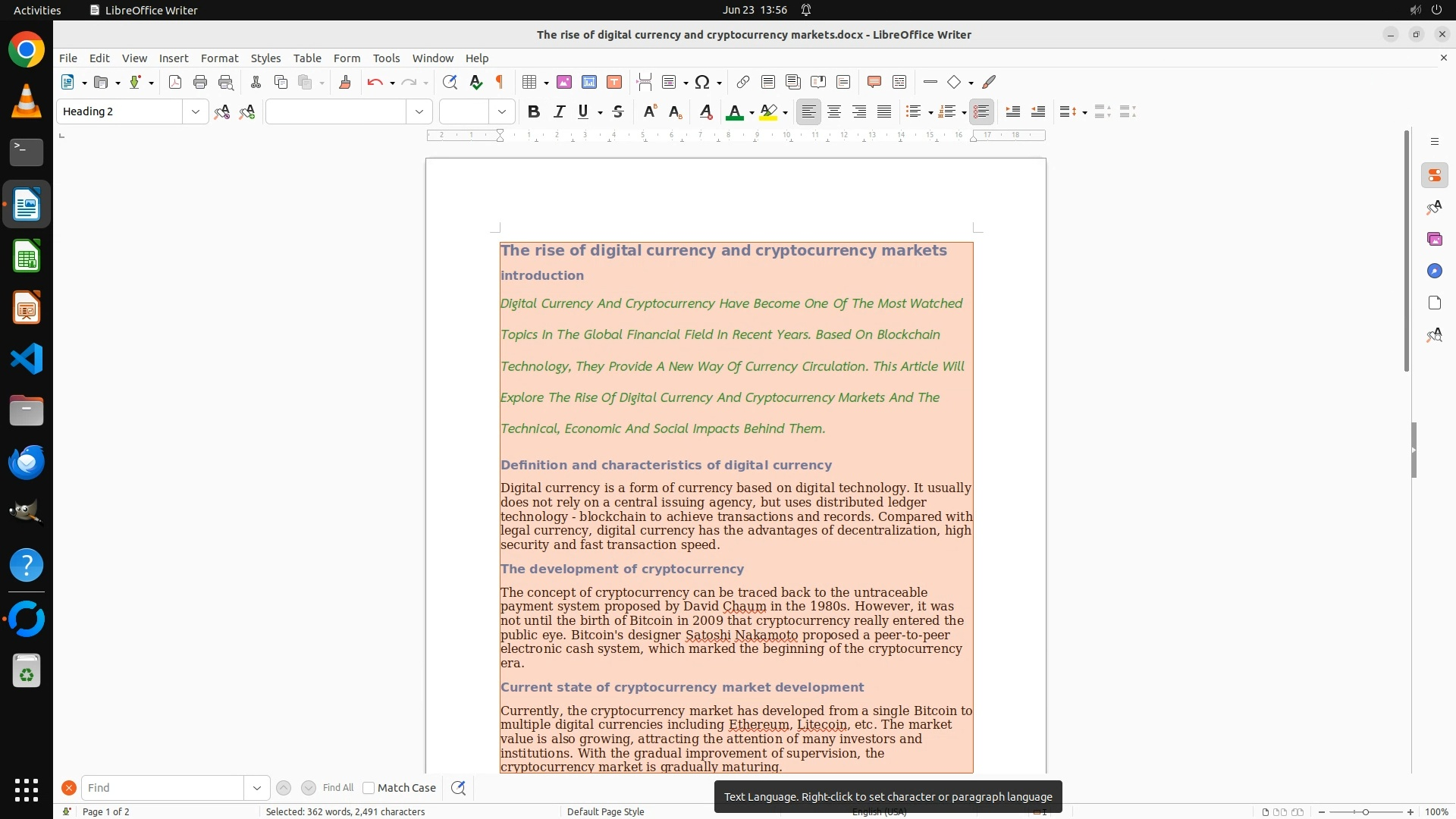Expand the Heading 2 paragraph style dropdown
This screenshot has height=819, width=1456.
[196, 112]
